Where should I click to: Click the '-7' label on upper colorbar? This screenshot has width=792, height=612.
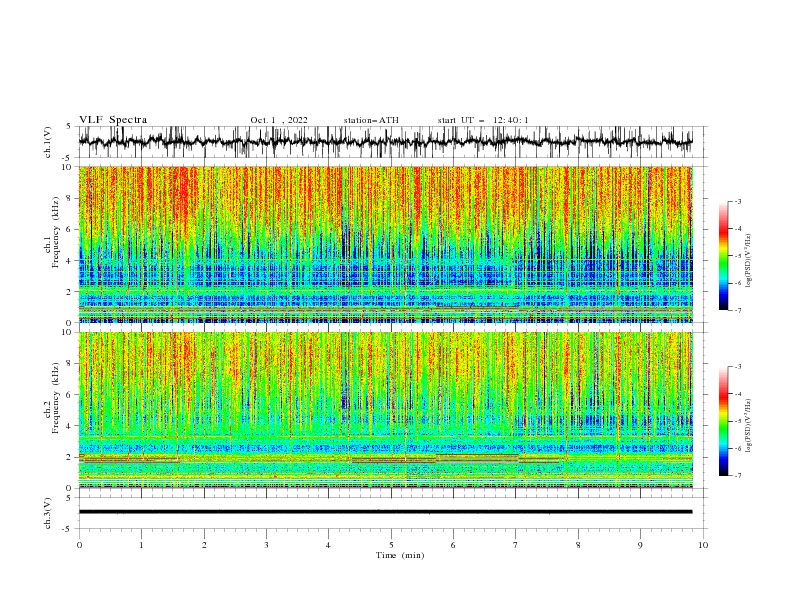(737, 310)
